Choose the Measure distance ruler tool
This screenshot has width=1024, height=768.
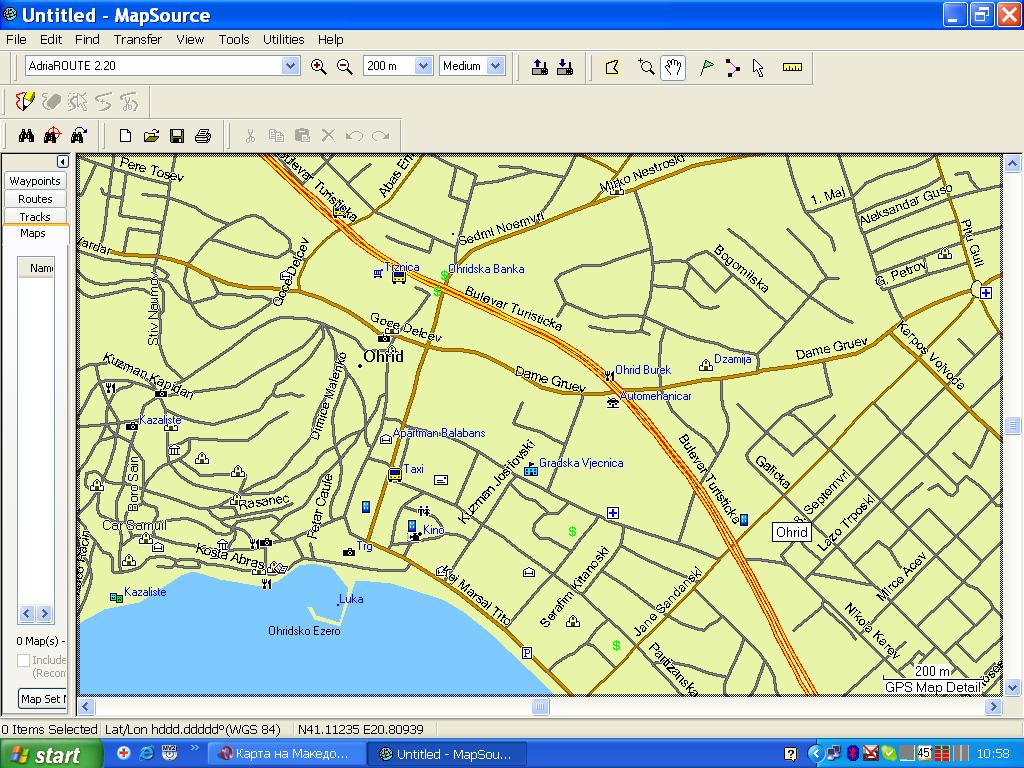(793, 67)
